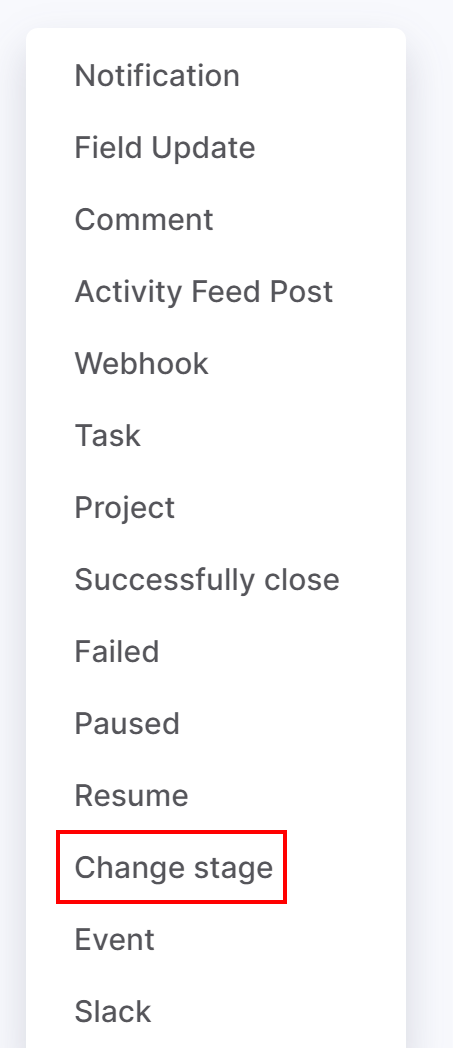Choose the Slack integration action
The width and height of the screenshot is (453, 1048).
coord(113,1013)
